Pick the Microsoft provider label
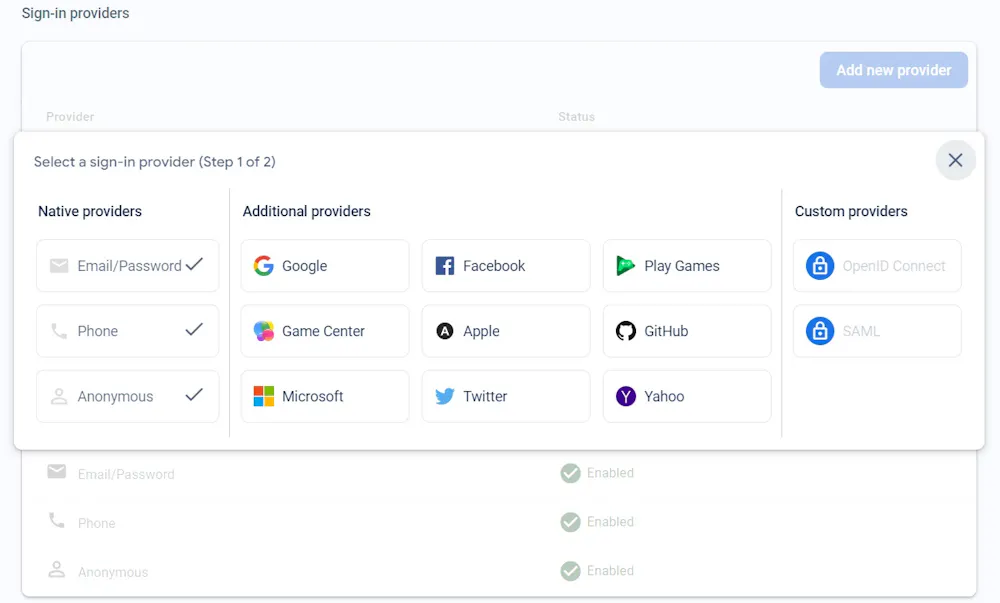 point(312,396)
